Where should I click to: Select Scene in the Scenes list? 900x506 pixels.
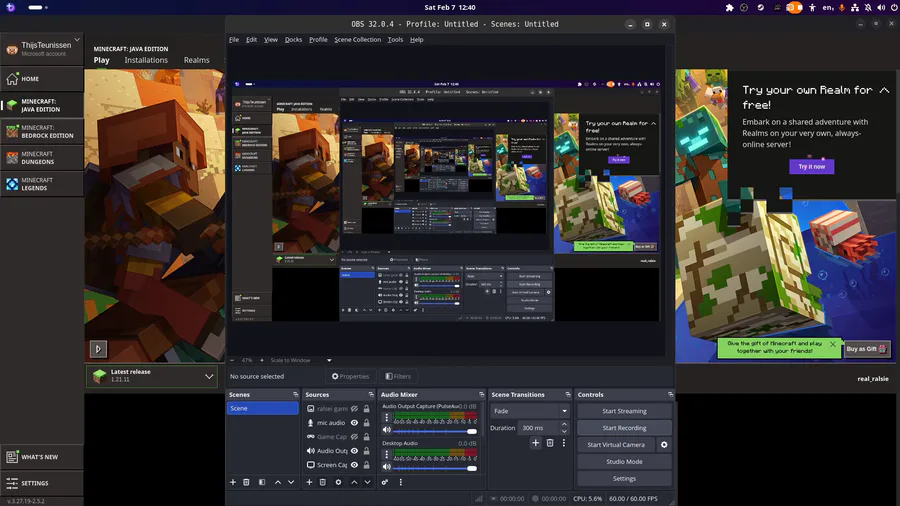click(262, 408)
